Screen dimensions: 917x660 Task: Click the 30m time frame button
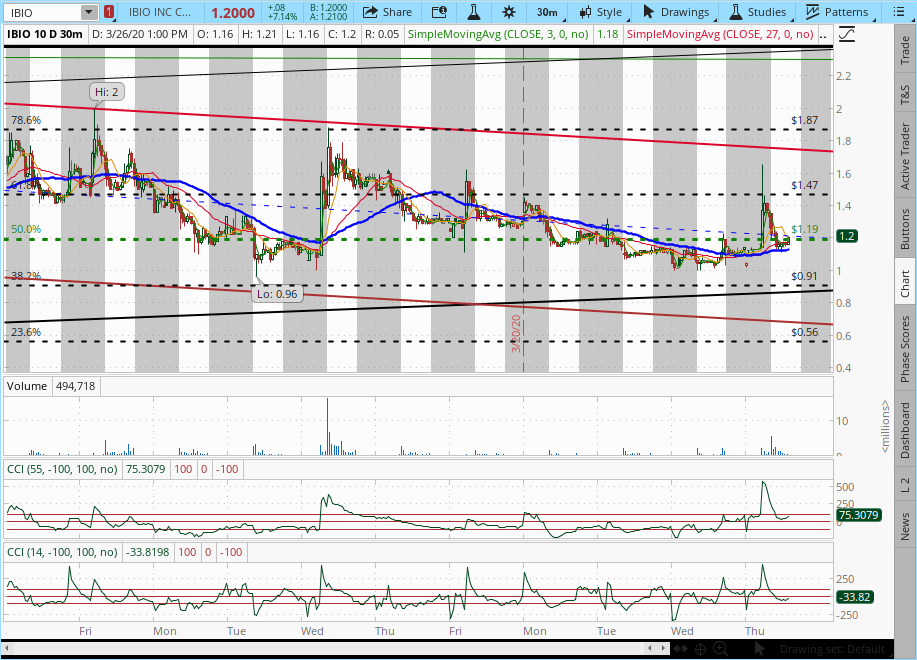(x=547, y=12)
